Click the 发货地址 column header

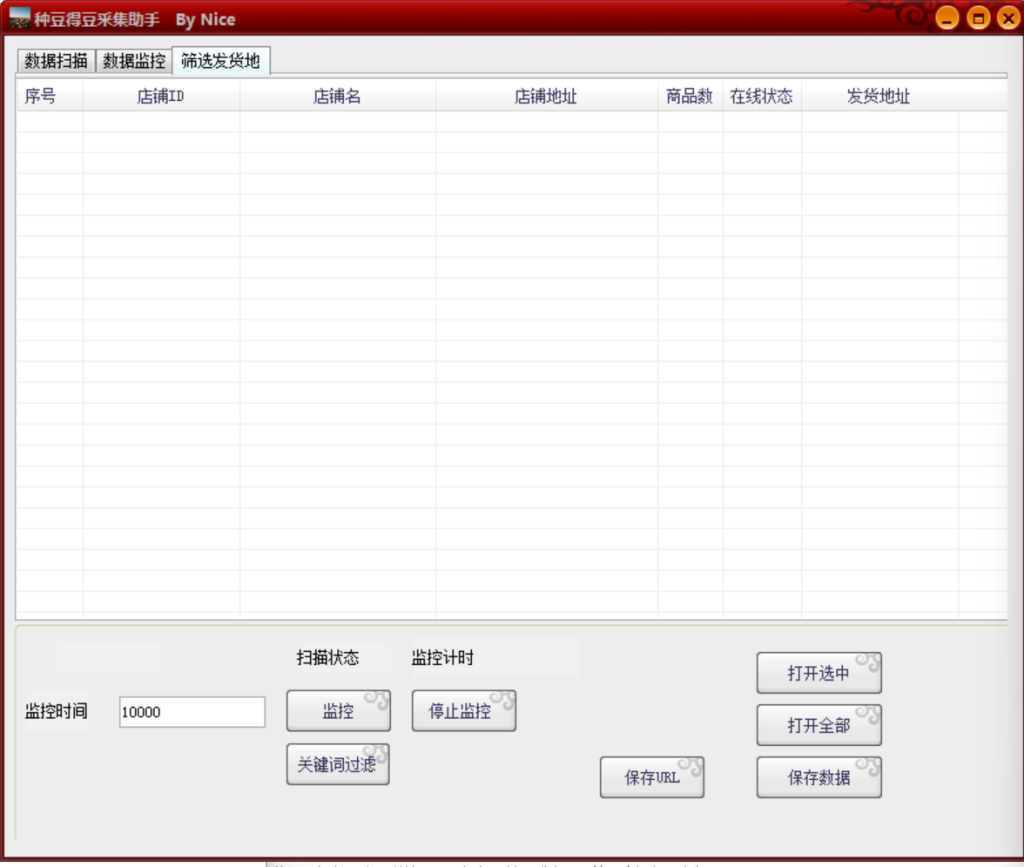click(879, 97)
